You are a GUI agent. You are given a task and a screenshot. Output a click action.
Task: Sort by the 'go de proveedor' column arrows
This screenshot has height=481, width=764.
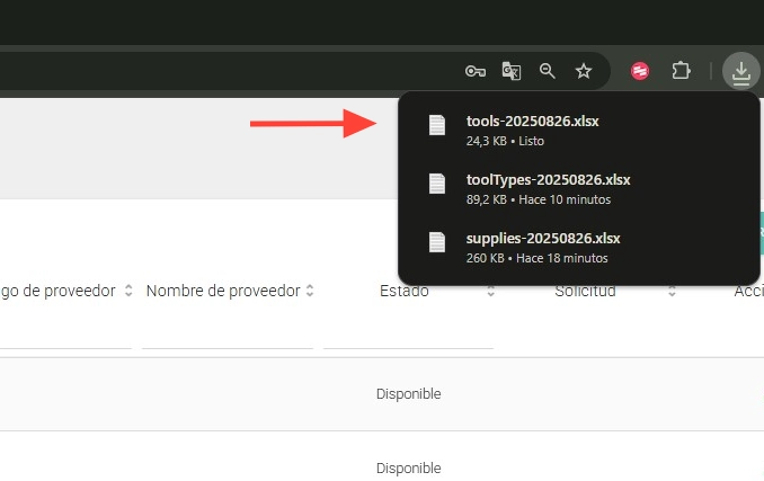pos(128,291)
